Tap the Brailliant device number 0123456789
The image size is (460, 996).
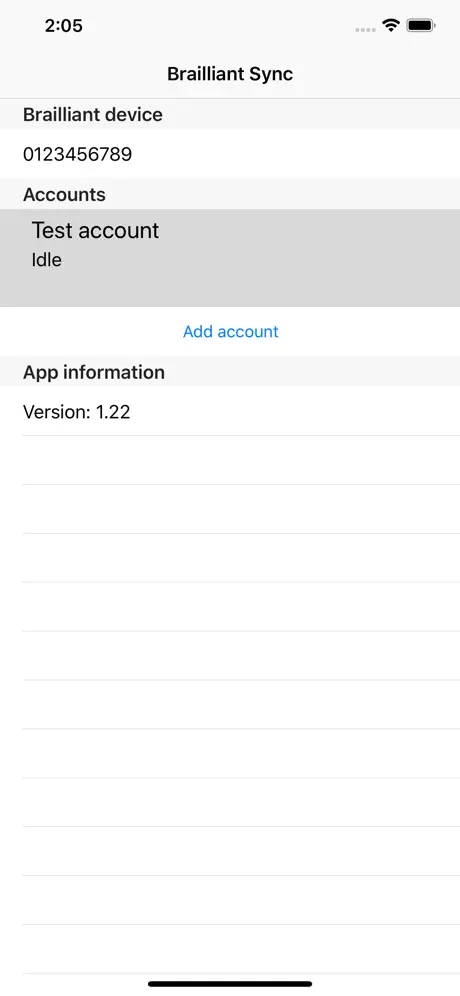pos(78,154)
